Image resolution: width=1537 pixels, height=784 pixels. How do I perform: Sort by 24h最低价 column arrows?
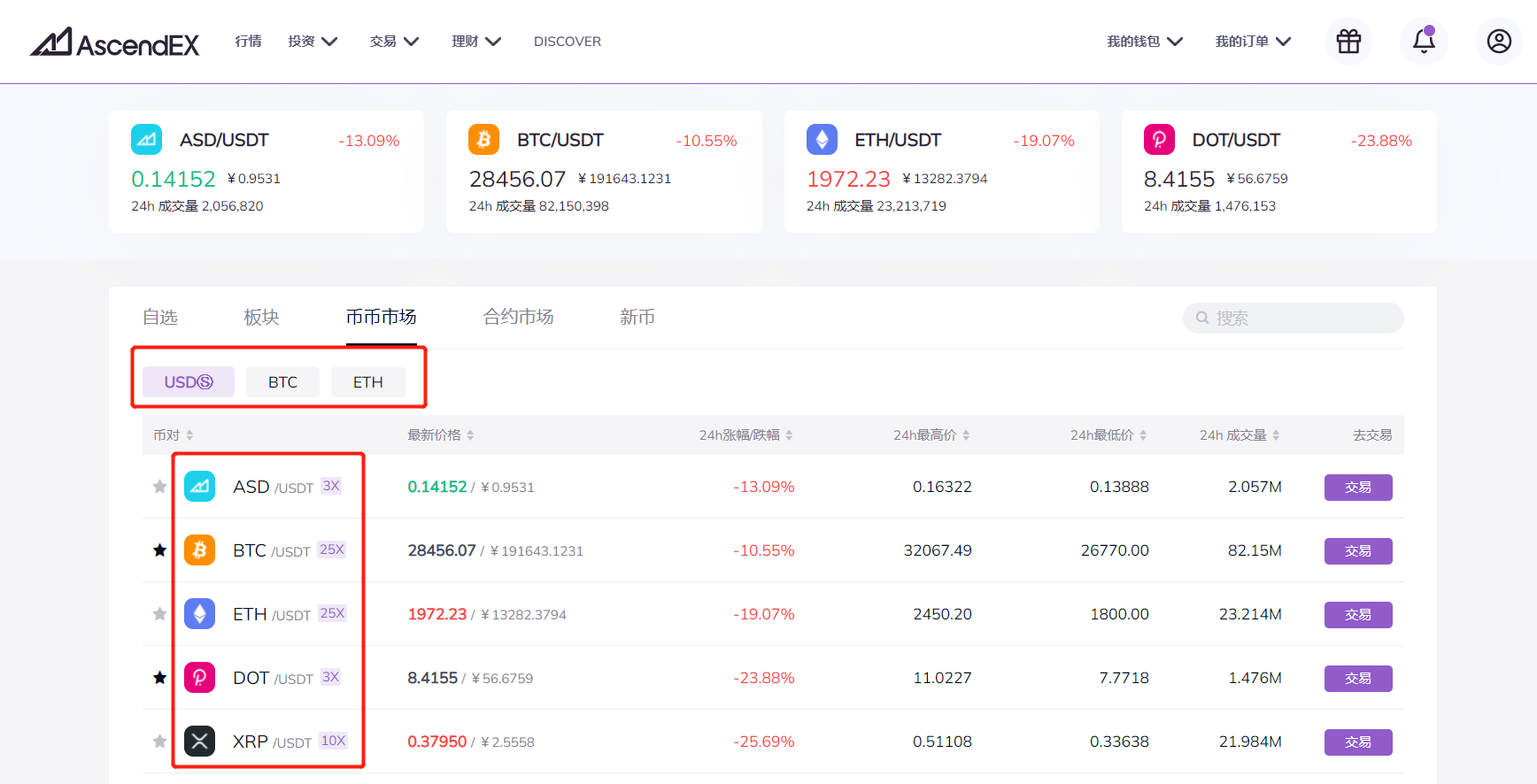pos(1143,435)
